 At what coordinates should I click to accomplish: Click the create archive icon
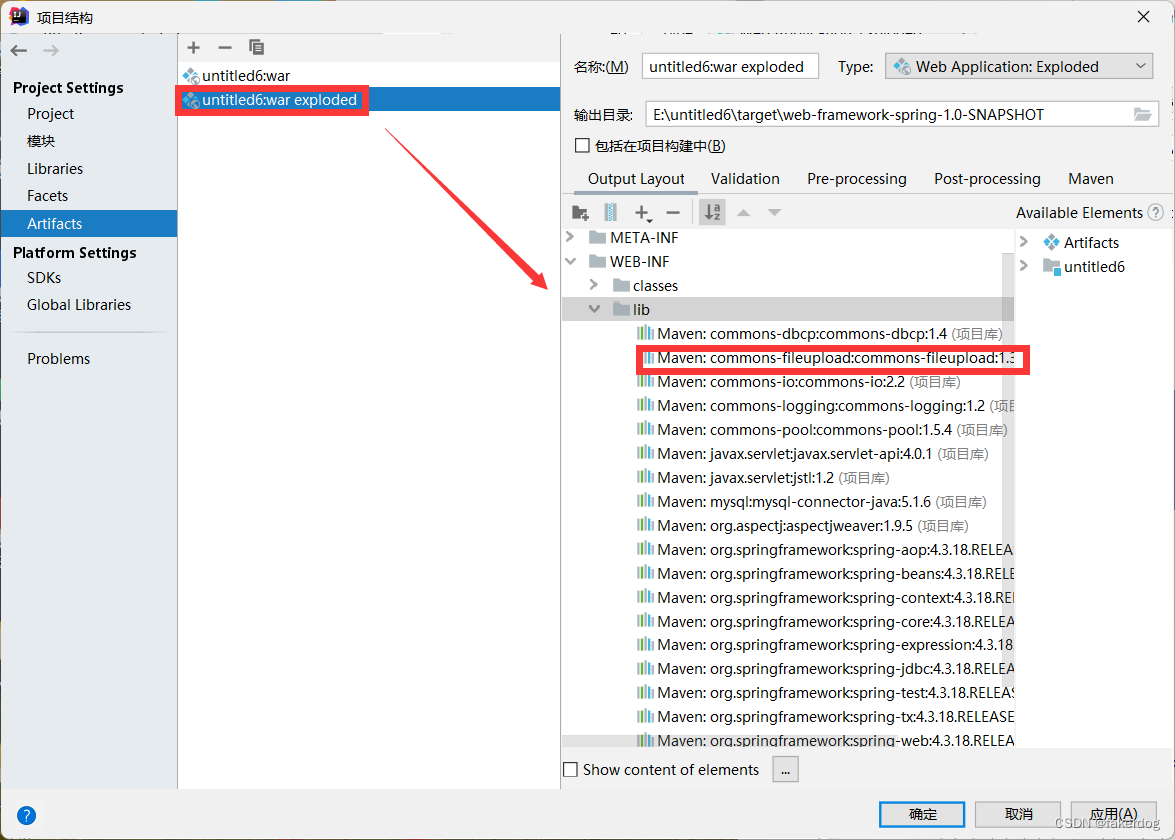click(x=611, y=212)
